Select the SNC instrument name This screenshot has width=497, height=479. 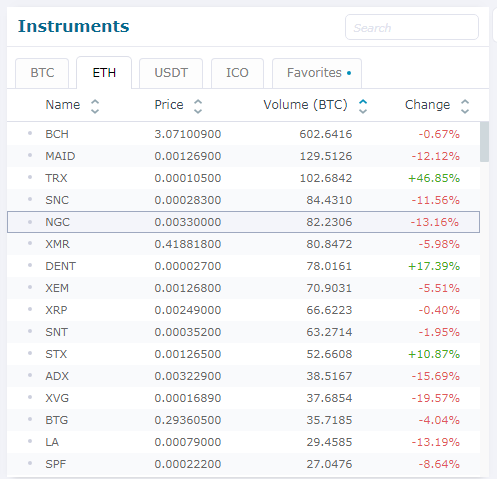click(x=57, y=200)
